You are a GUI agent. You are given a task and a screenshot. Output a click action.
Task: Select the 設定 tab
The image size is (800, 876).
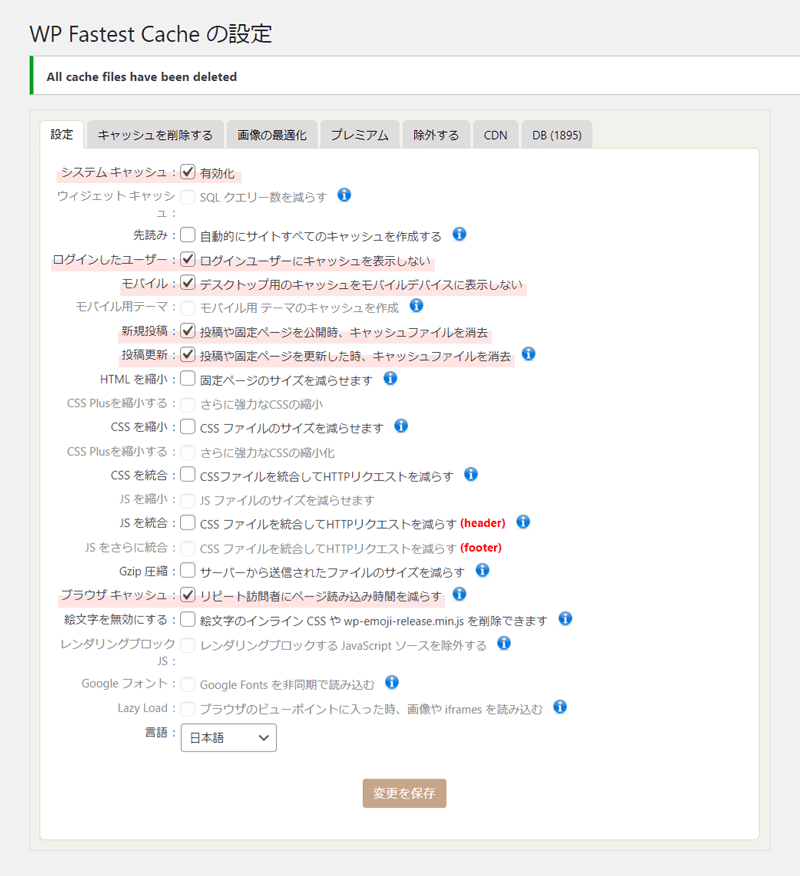pyautogui.click(x=62, y=135)
